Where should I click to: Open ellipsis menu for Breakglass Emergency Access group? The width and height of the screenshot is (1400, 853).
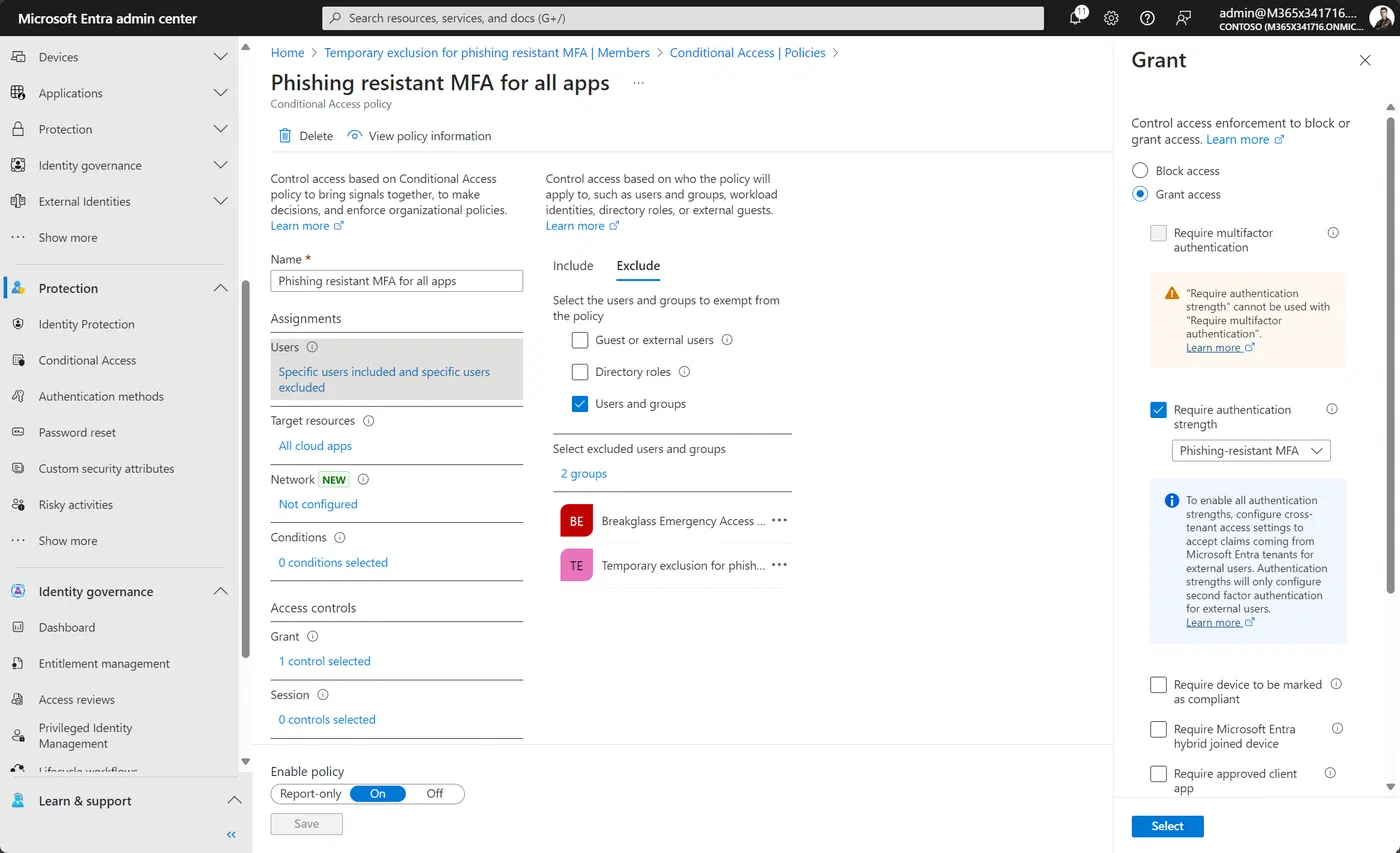point(780,521)
